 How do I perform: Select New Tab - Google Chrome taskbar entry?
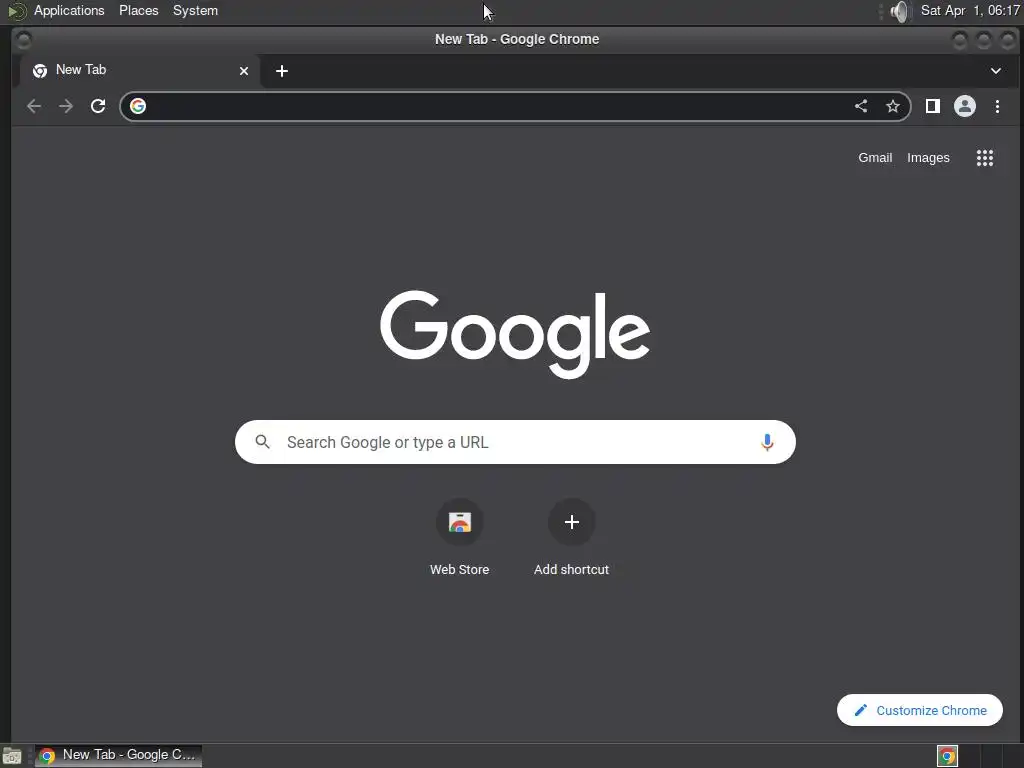click(x=118, y=756)
